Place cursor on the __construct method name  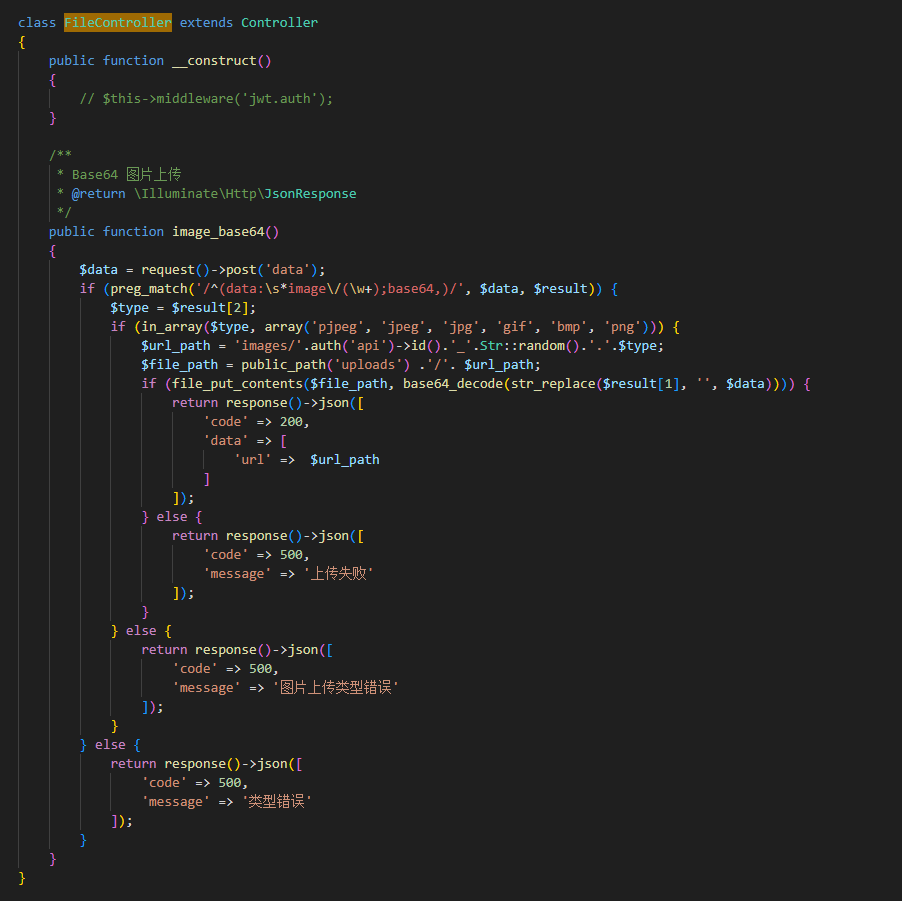point(215,60)
